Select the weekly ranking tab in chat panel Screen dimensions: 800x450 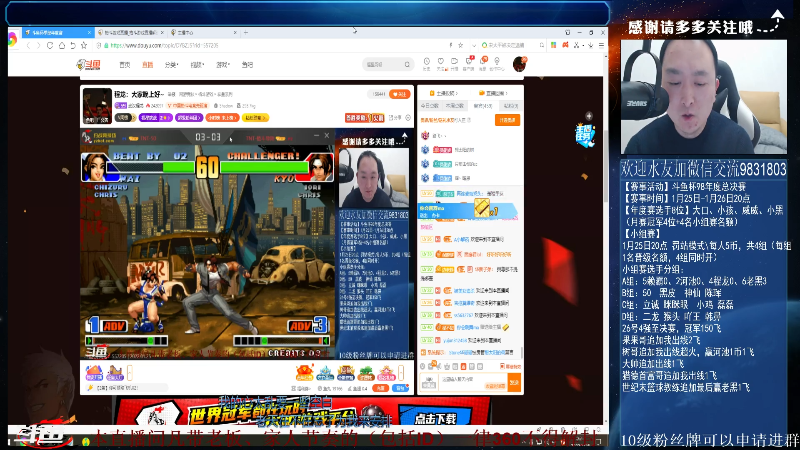point(455,106)
